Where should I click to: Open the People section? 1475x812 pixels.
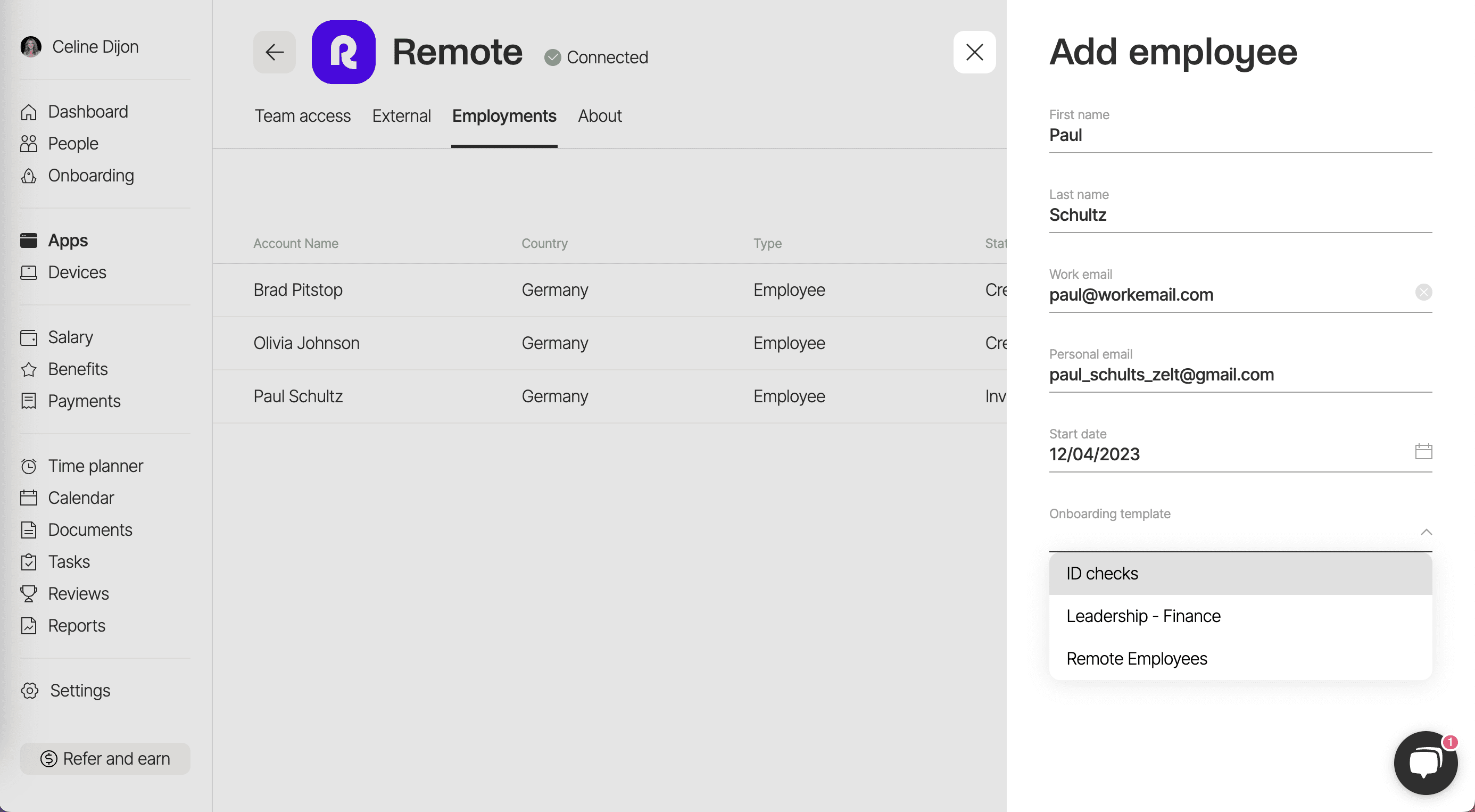click(x=73, y=143)
